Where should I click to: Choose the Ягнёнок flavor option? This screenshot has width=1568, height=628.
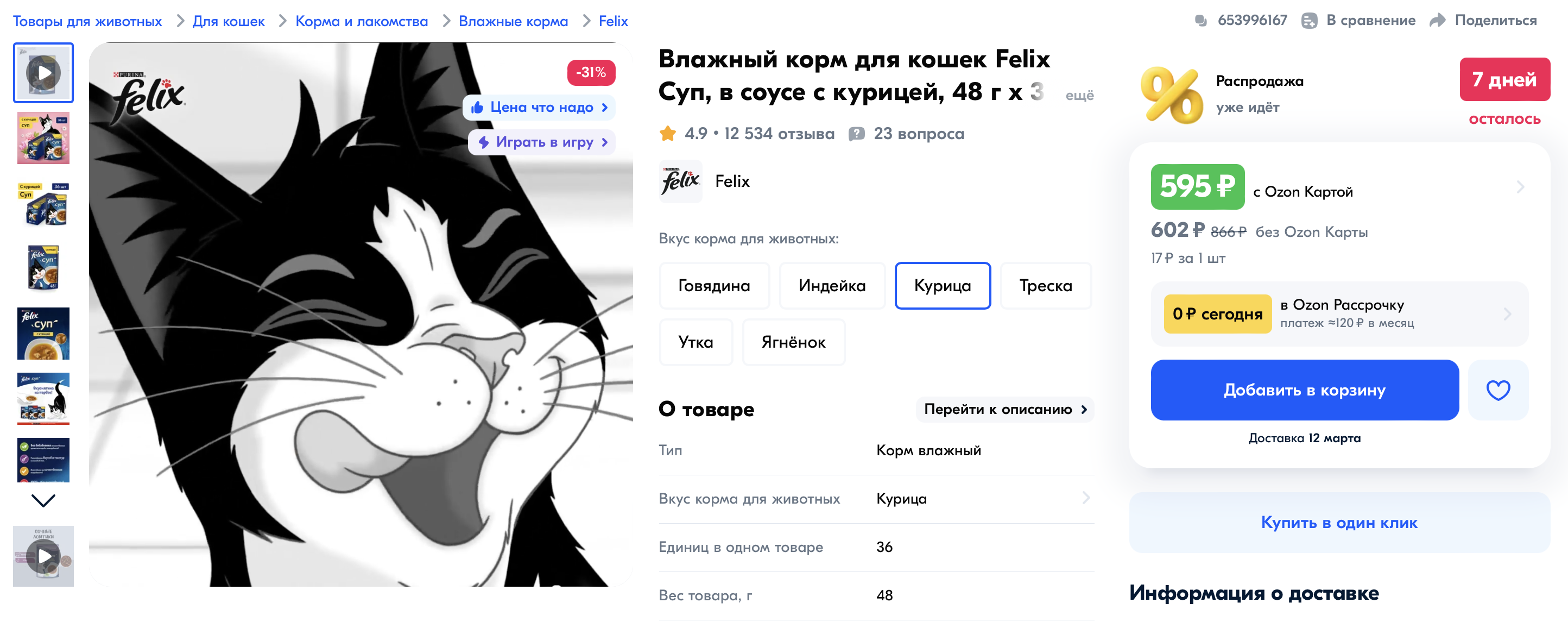click(x=793, y=342)
